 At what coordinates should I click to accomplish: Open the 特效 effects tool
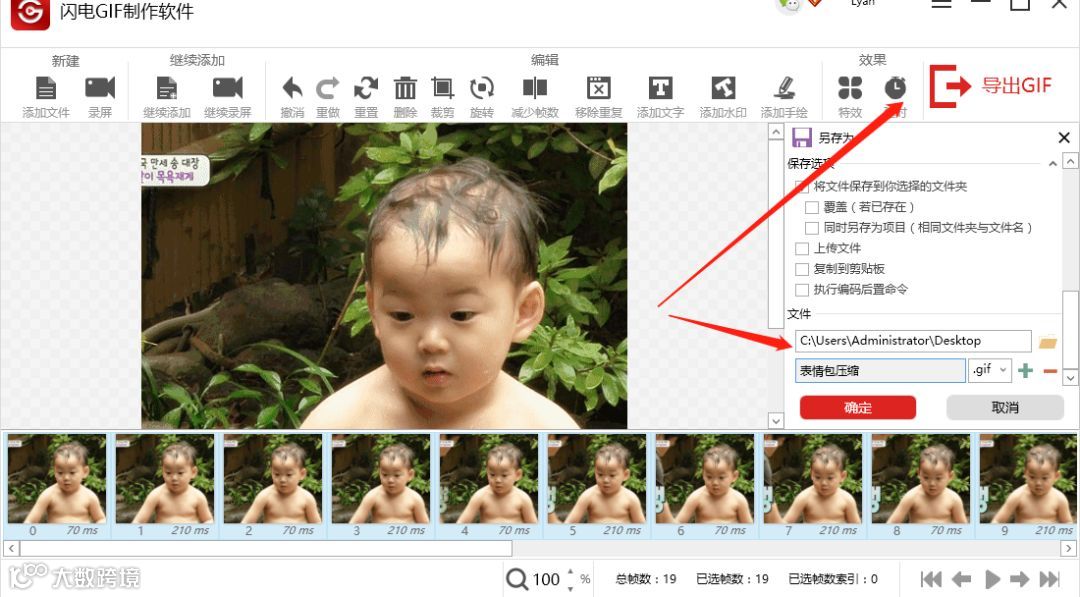point(850,88)
